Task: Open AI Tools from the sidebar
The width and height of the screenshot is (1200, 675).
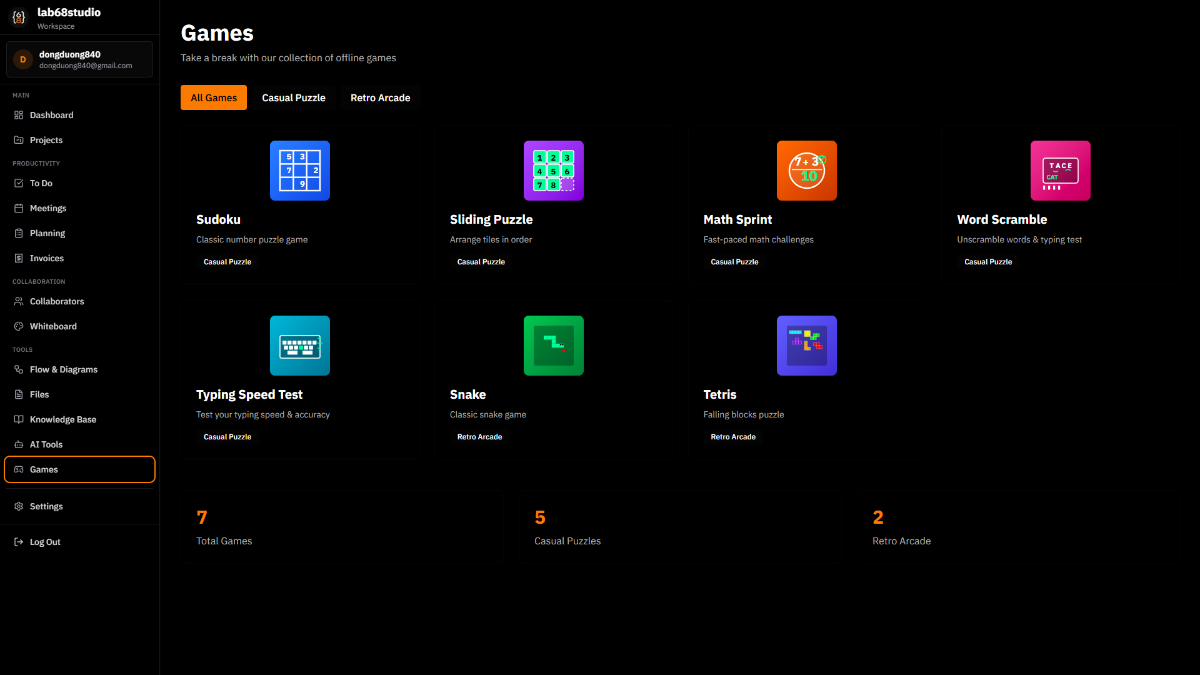Action: coord(80,444)
